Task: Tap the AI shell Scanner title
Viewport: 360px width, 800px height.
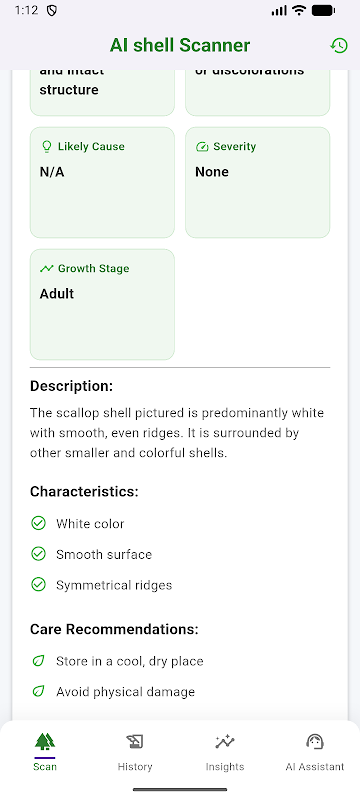Action: click(180, 45)
